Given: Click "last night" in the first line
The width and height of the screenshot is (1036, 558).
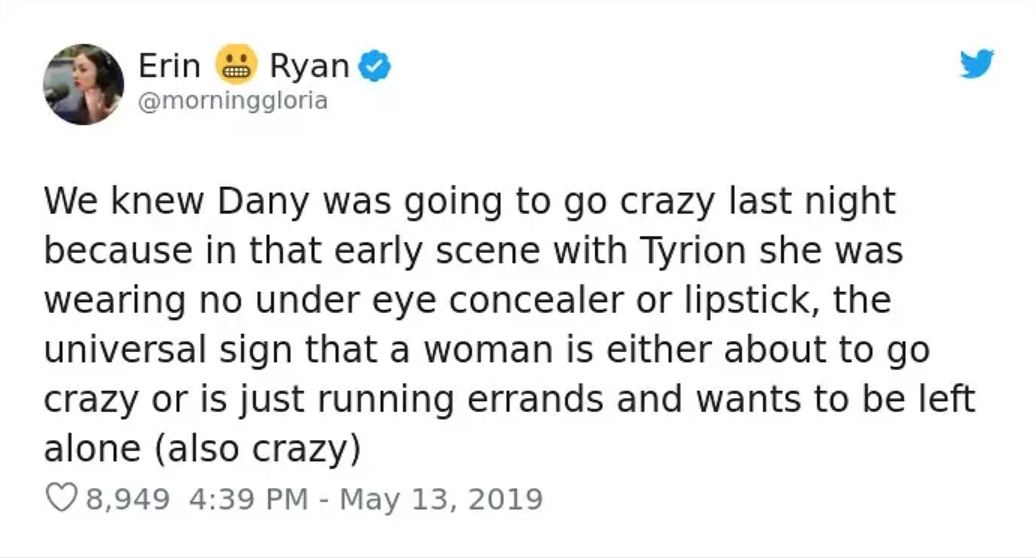Looking at the screenshot, I should click(x=827, y=203).
